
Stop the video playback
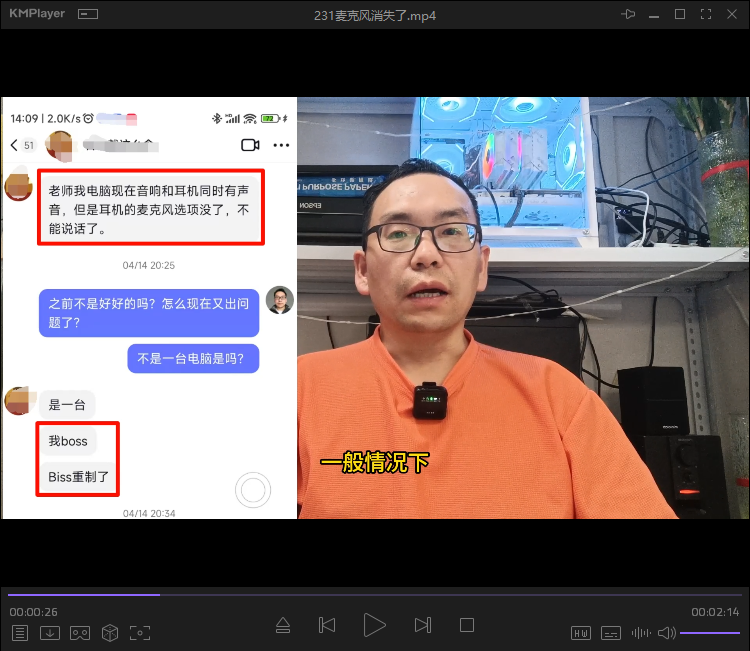(467, 626)
